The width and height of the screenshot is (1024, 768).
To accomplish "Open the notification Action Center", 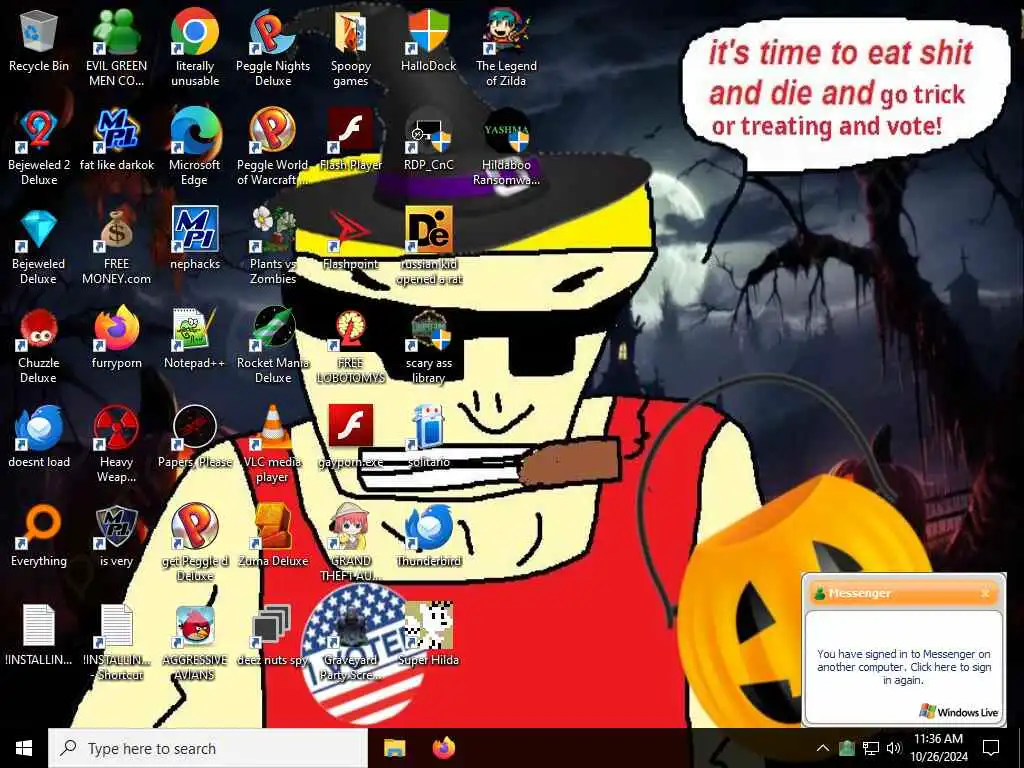I will tap(991, 748).
